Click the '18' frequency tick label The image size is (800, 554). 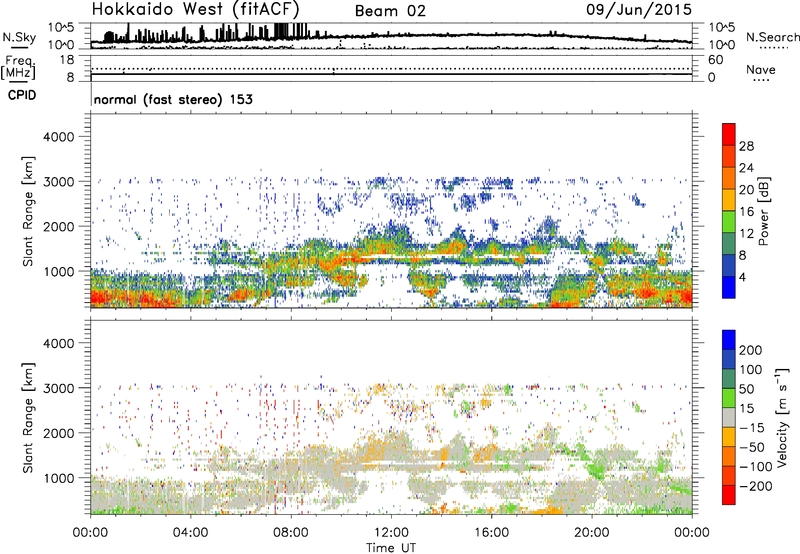click(x=67, y=60)
